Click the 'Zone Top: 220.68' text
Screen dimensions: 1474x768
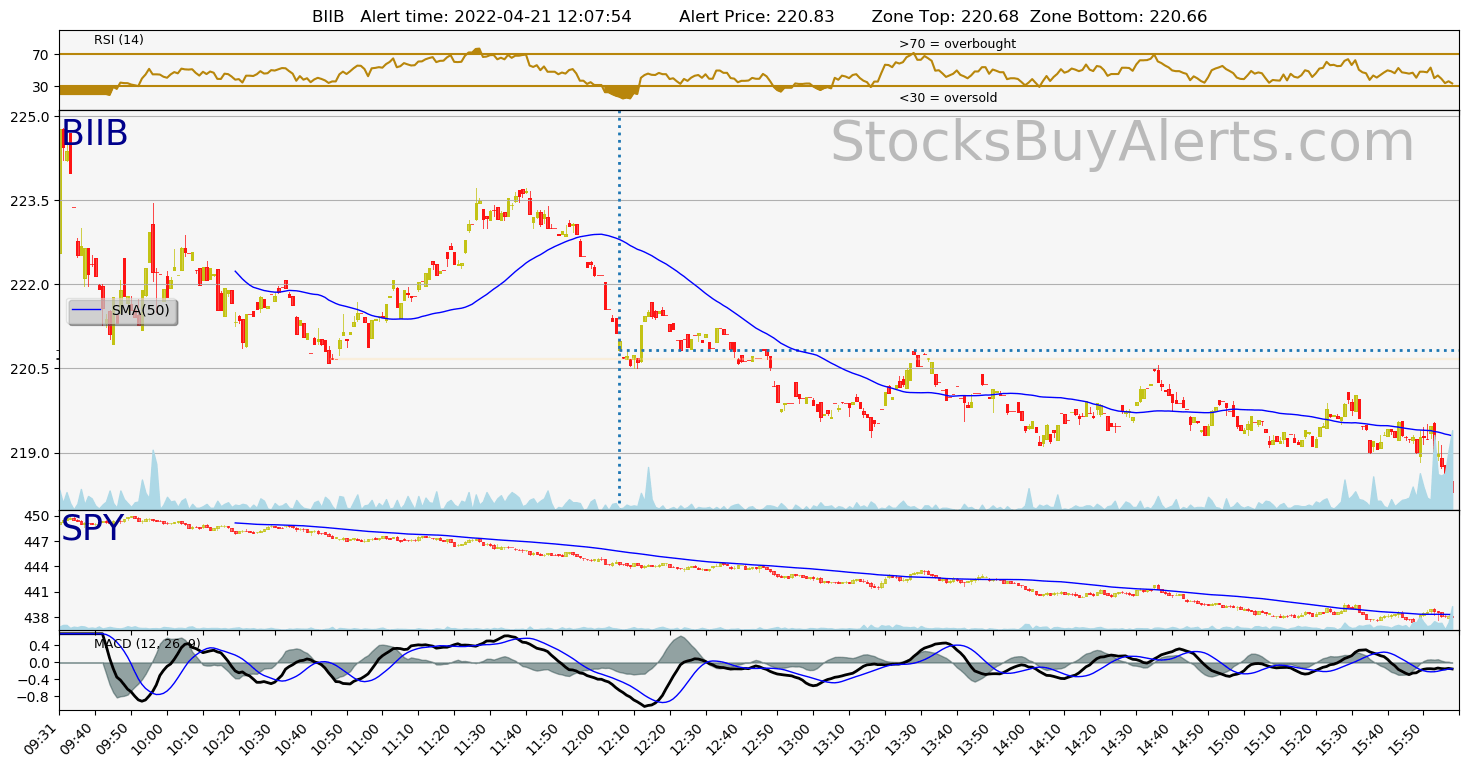pos(945,16)
